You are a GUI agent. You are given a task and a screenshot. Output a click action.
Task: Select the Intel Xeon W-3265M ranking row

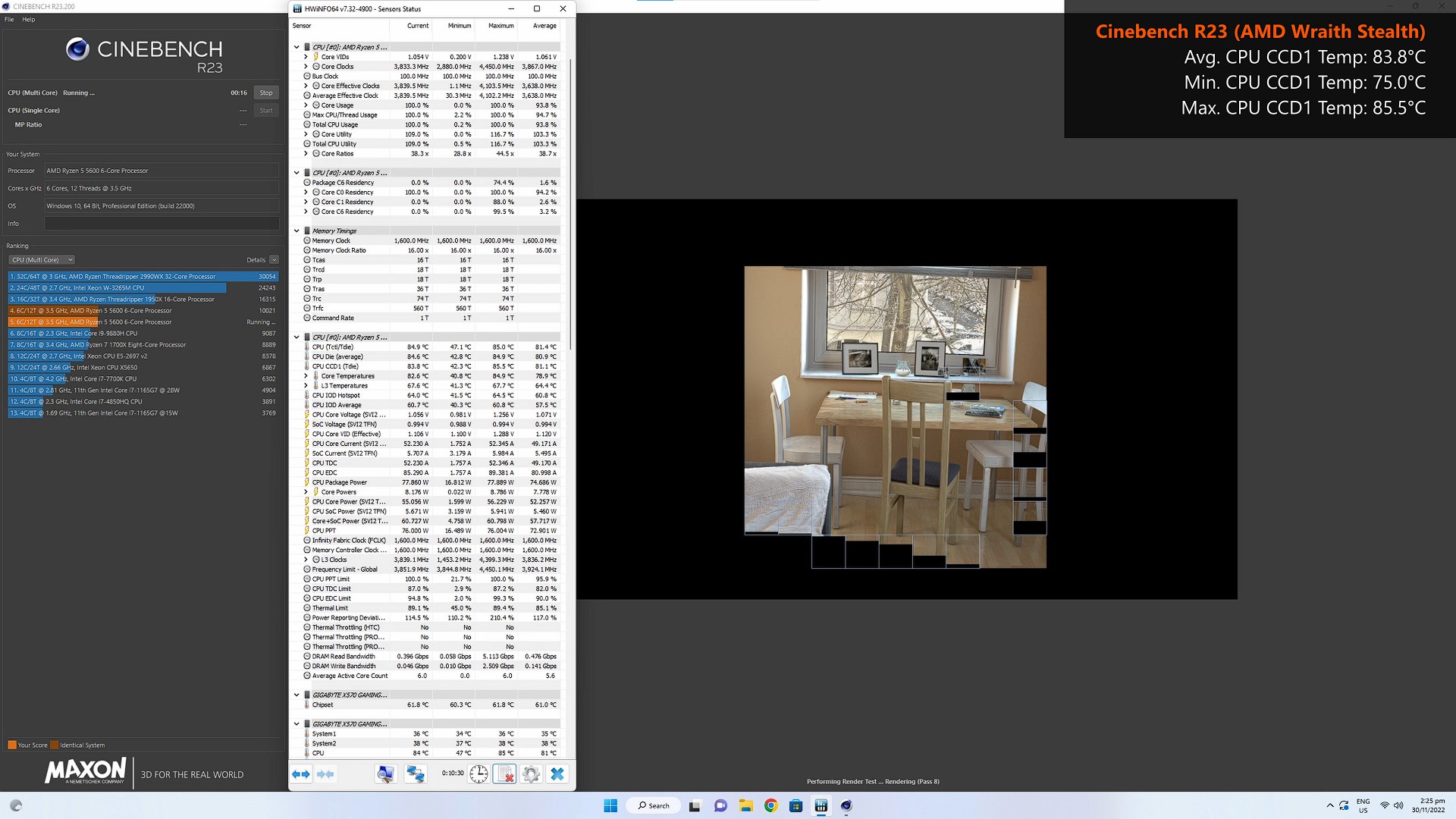[143, 288]
